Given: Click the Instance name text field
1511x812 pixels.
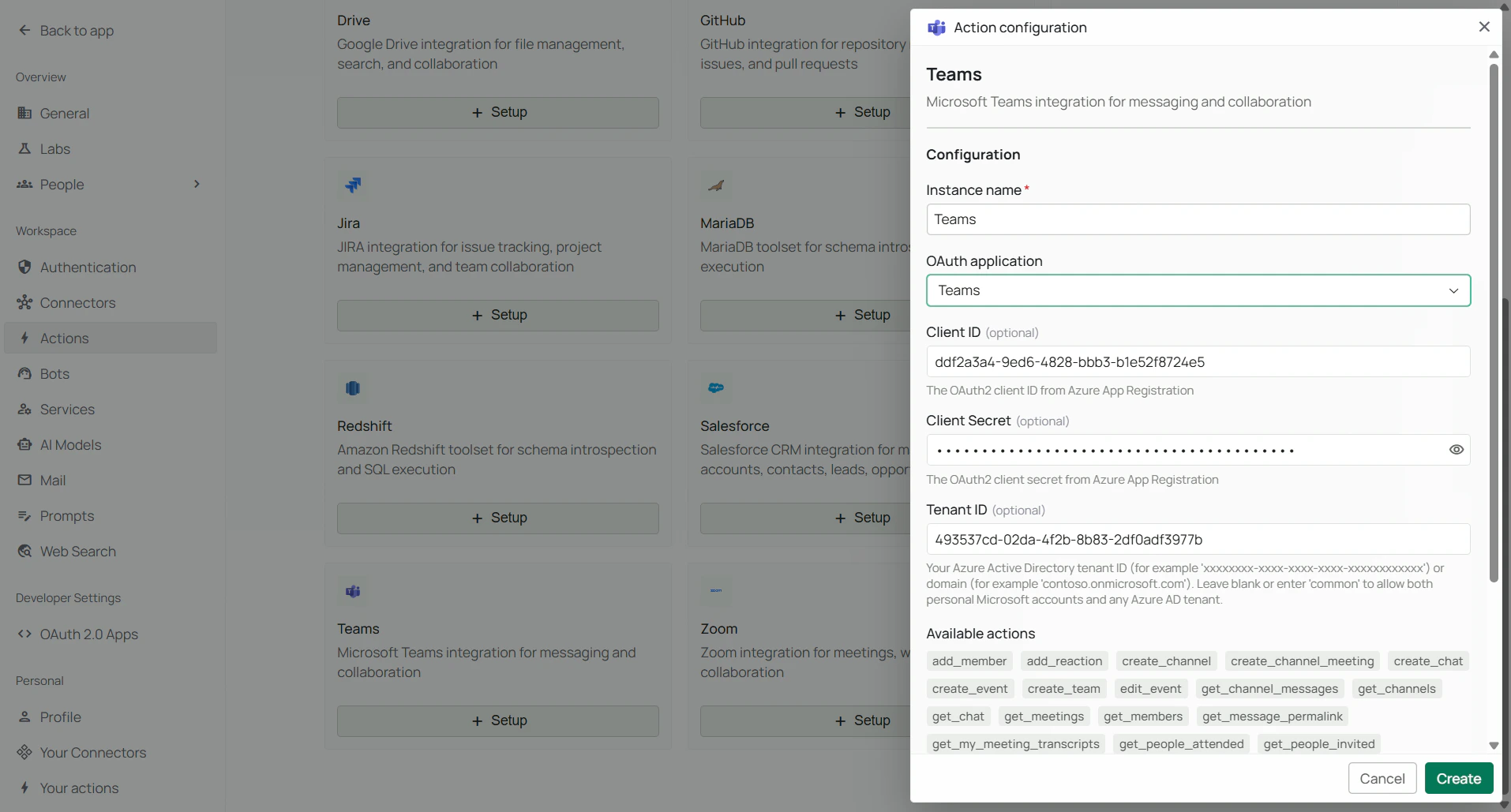Looking at the screenshot, I should pyautogui.click(x=1198, y=219).
